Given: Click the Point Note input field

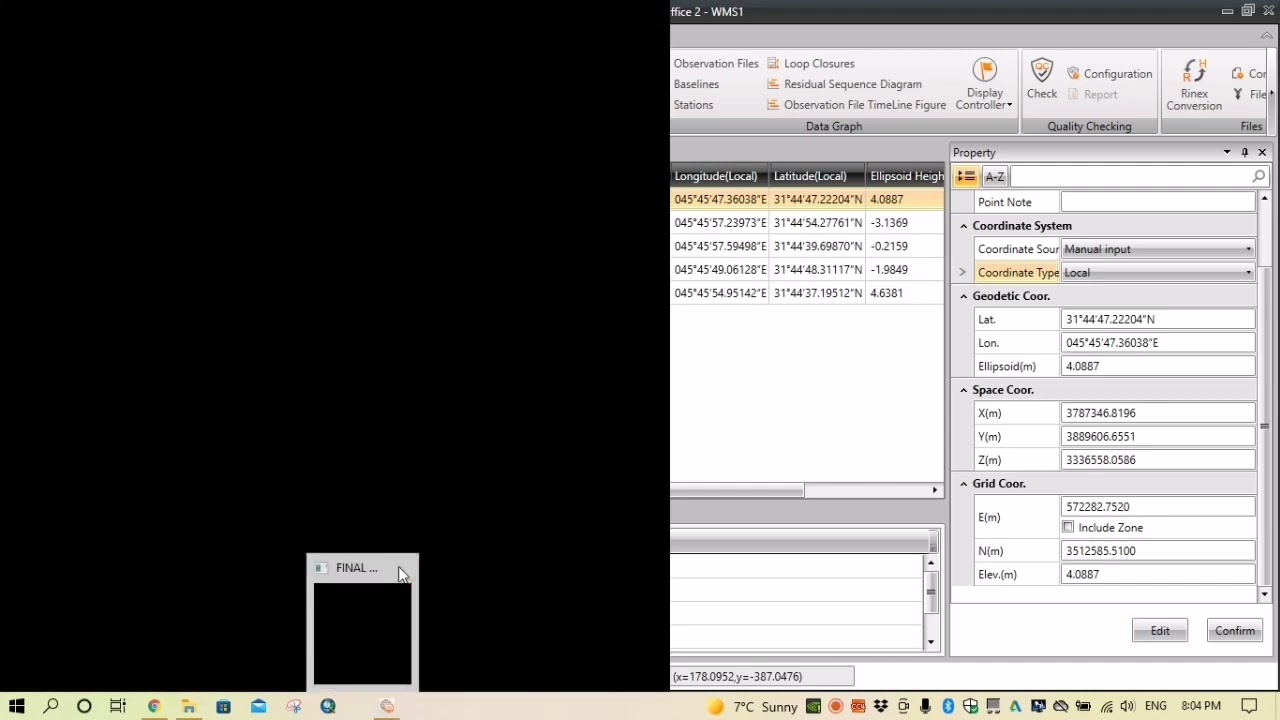Looking at the screenshot, I should [x=1158, y=202].
